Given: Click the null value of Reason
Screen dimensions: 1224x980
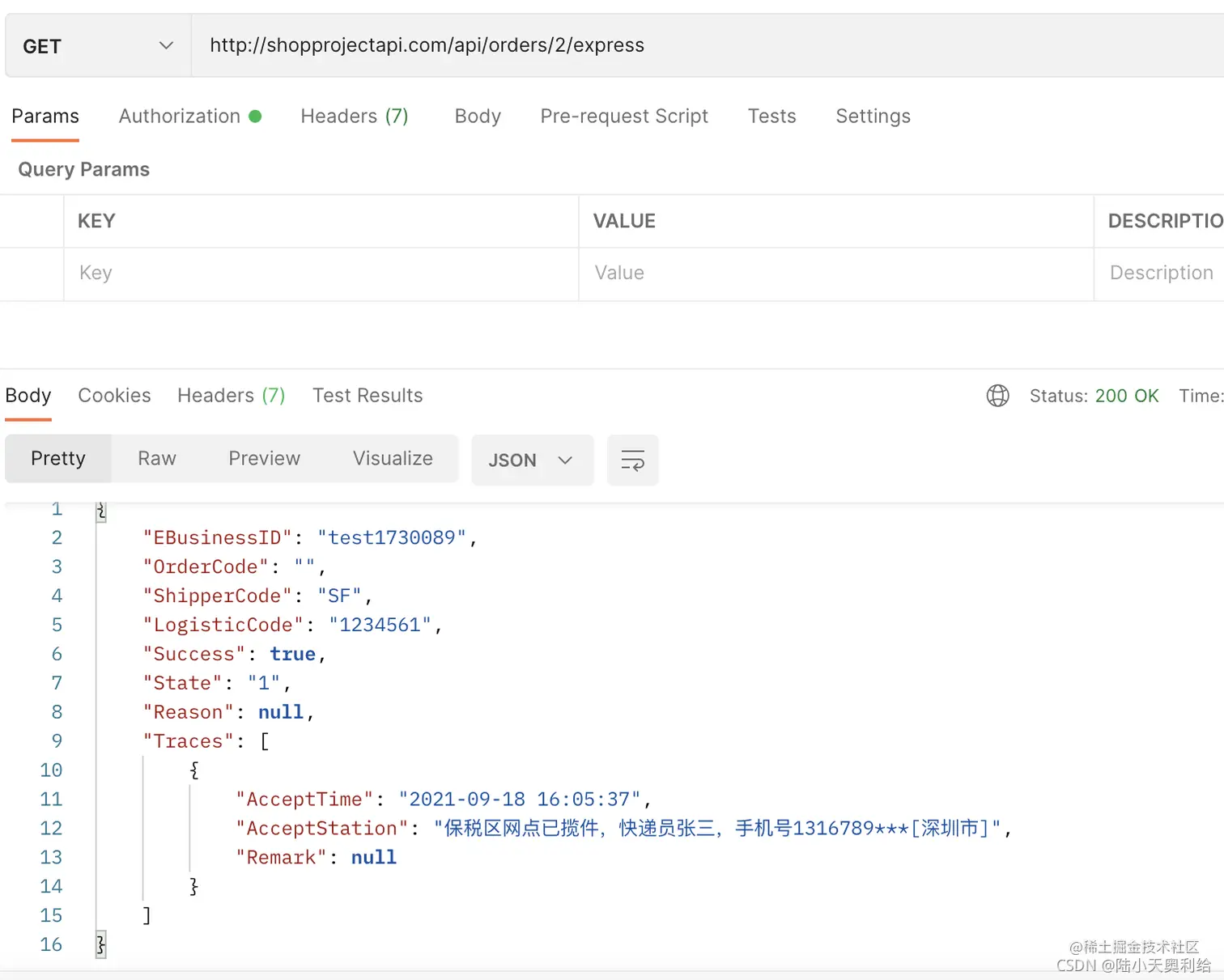Looking at the screenshot, I should [281, 713].
